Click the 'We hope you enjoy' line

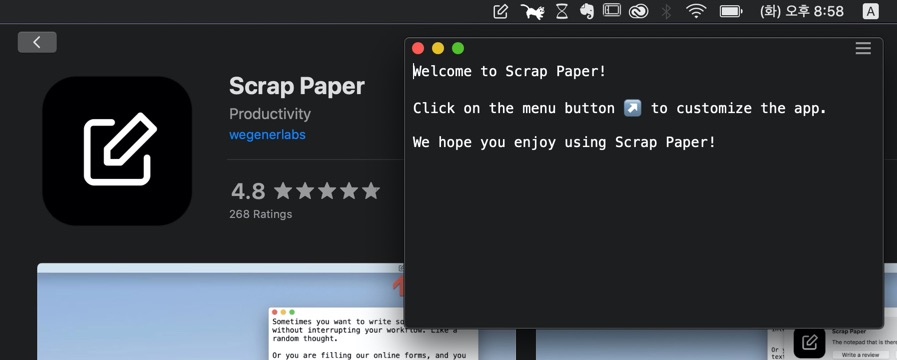coord(564,142)
